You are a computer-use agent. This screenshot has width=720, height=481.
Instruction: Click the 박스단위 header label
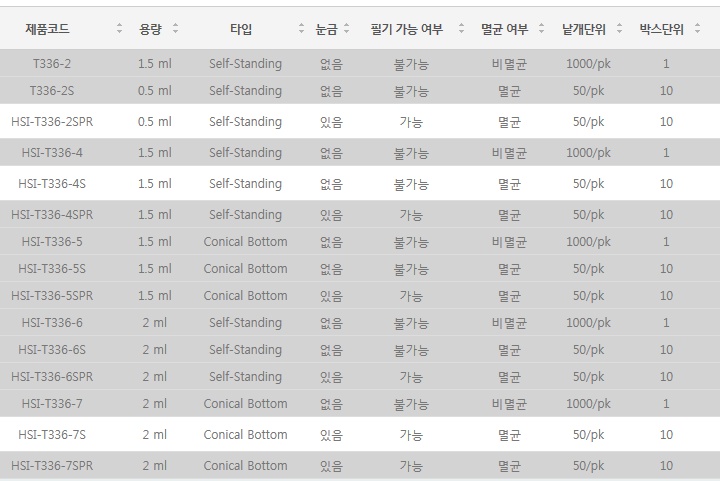pyautogui.click(x=662, y=29)
